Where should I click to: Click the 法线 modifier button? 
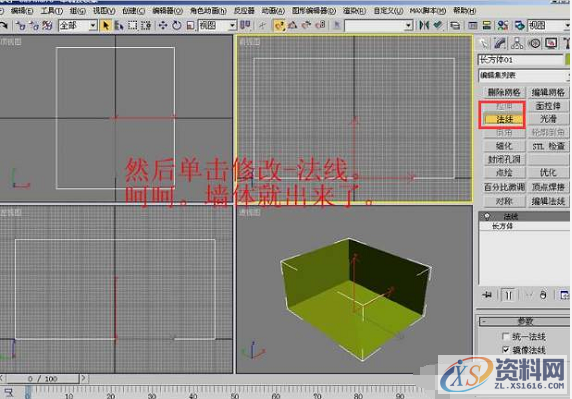coord(504,119)
